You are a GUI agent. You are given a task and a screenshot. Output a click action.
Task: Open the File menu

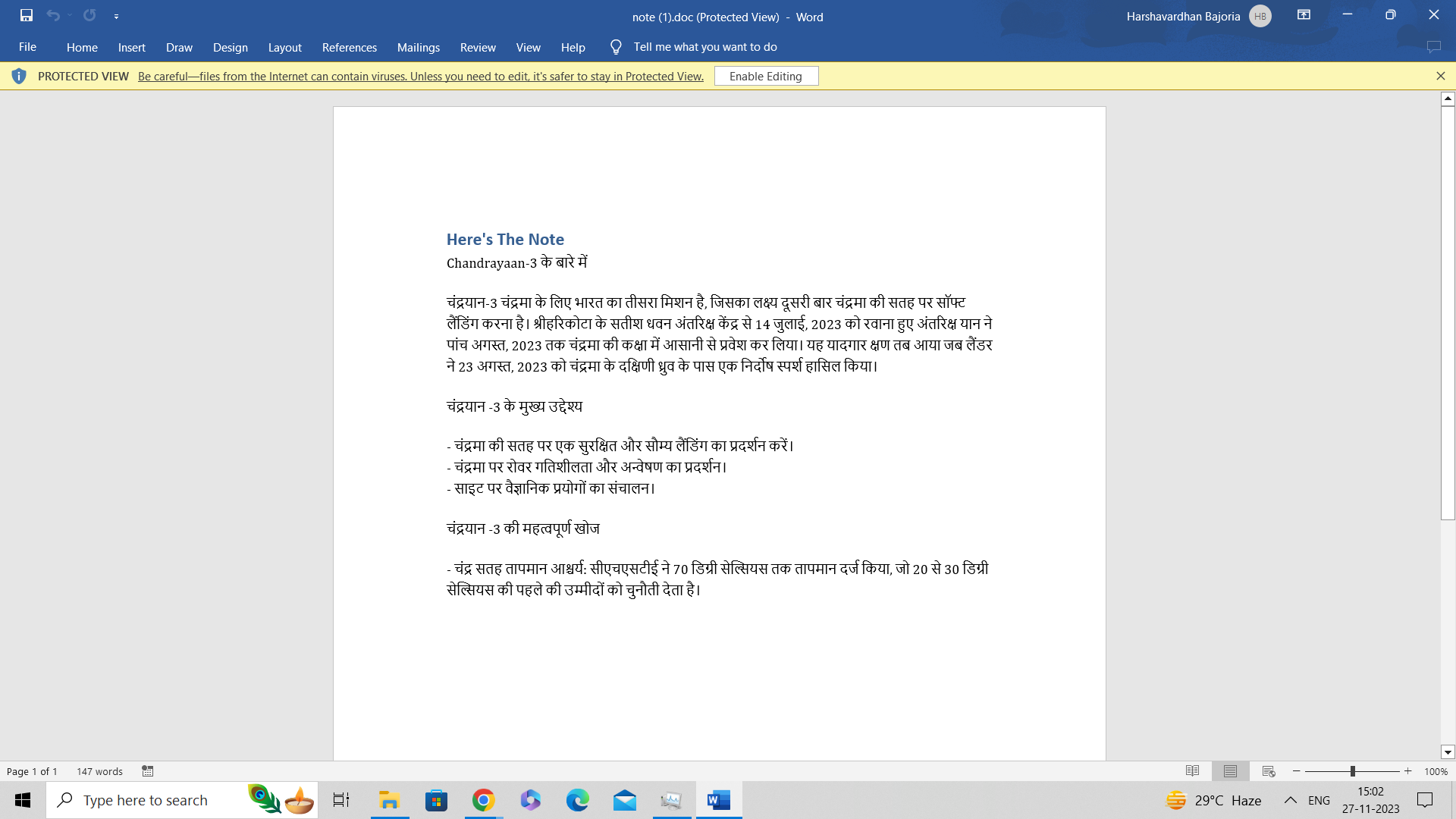pos(27,47)
